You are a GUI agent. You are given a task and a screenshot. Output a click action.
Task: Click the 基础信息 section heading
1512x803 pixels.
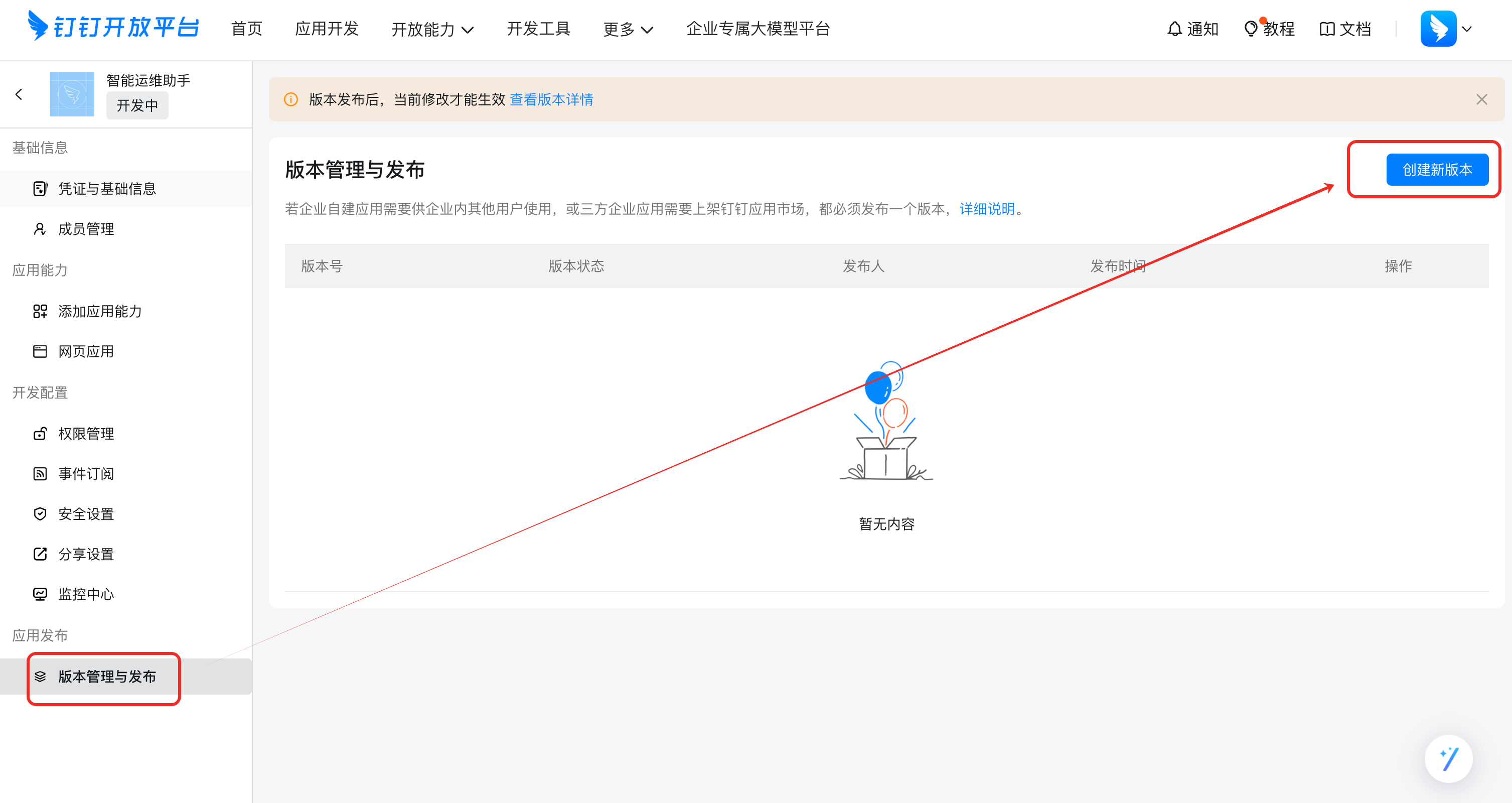40,148
